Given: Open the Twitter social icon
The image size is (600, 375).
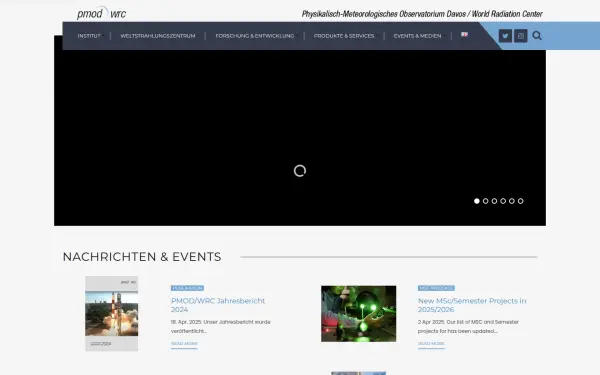Looking at the screenshot, I should [x=505, y=36].
